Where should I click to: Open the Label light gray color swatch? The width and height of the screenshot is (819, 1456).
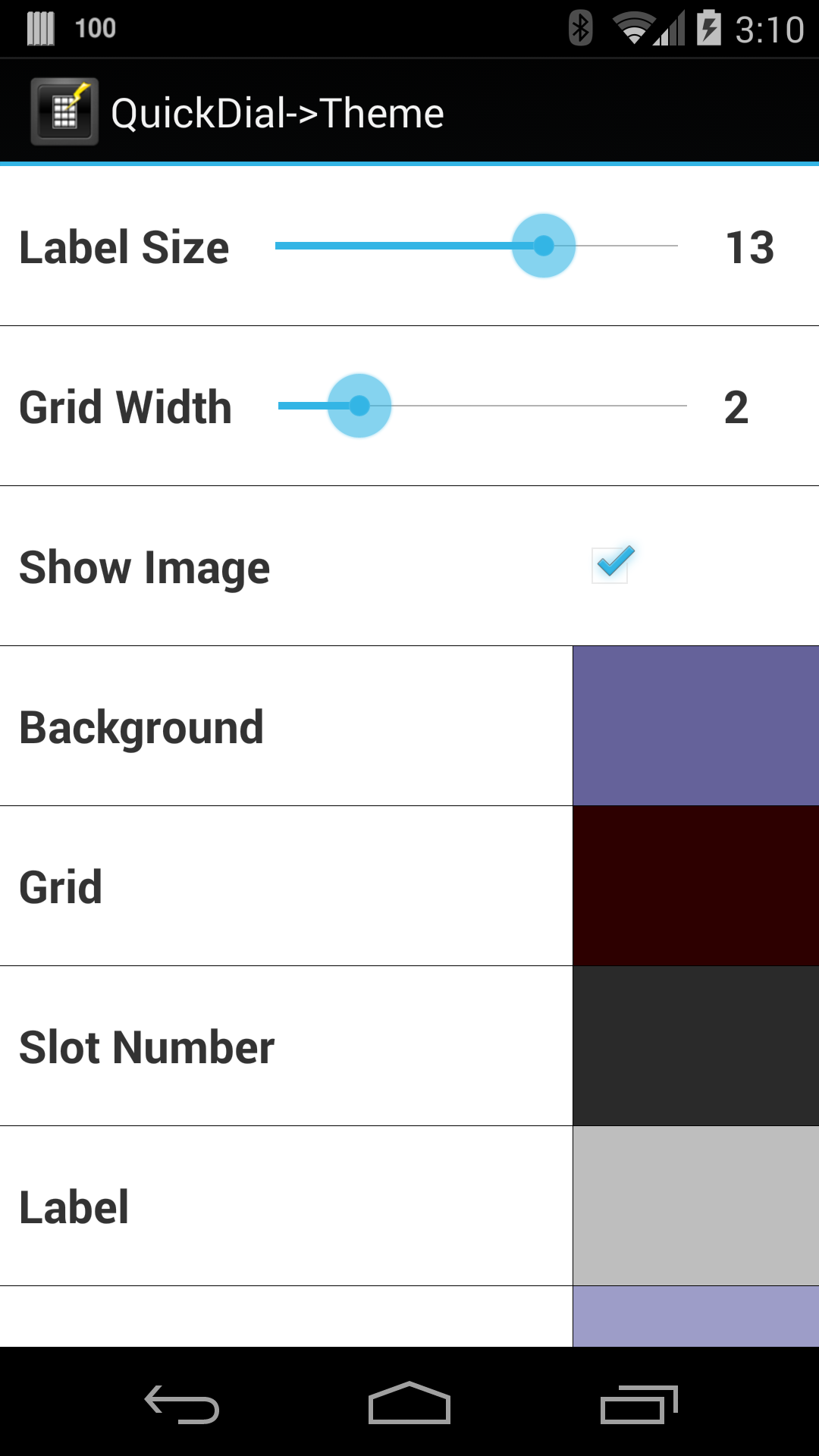pos(696,1206)
